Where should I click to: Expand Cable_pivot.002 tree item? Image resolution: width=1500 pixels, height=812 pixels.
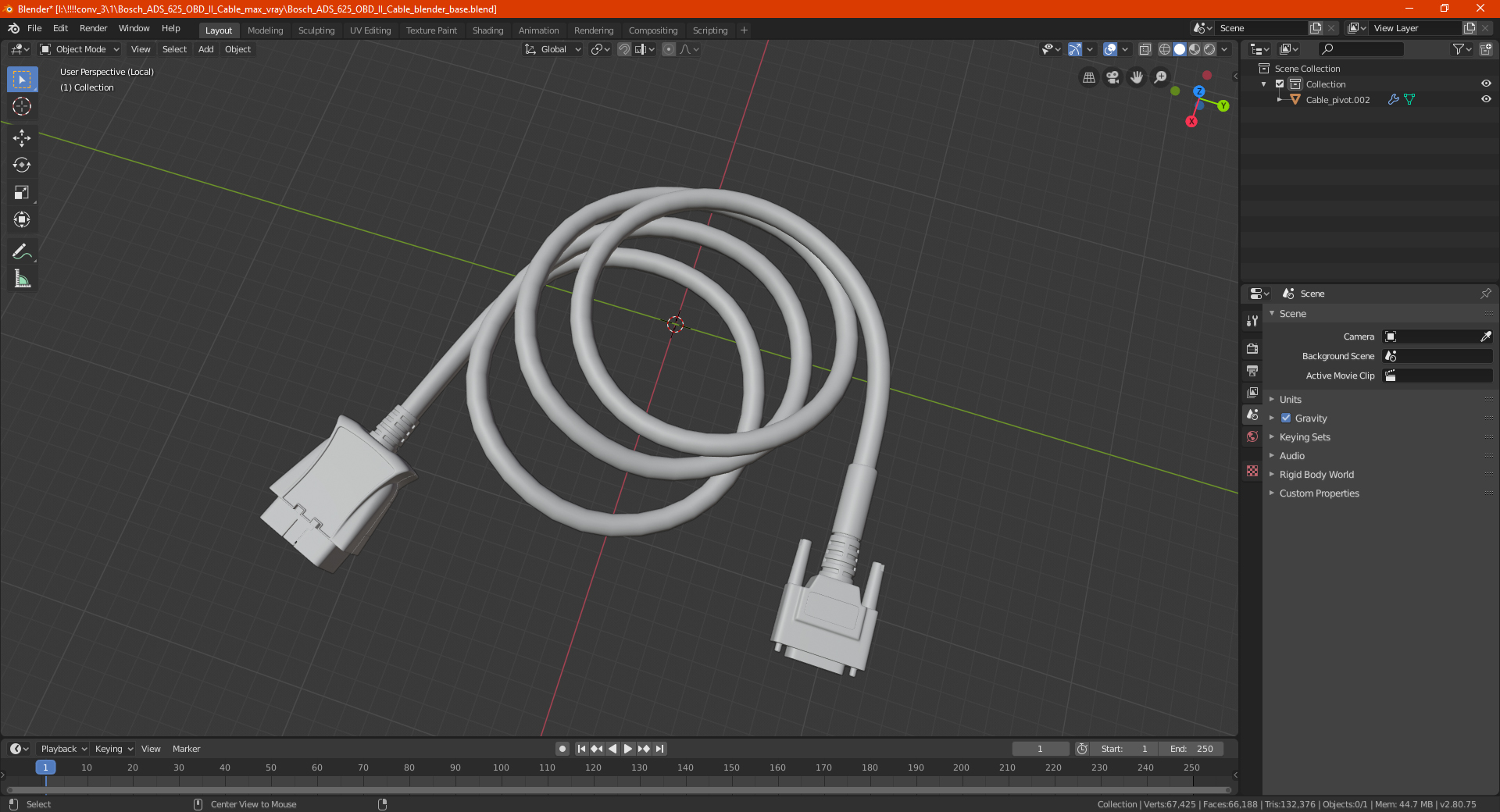click(x=1279, y=99)
